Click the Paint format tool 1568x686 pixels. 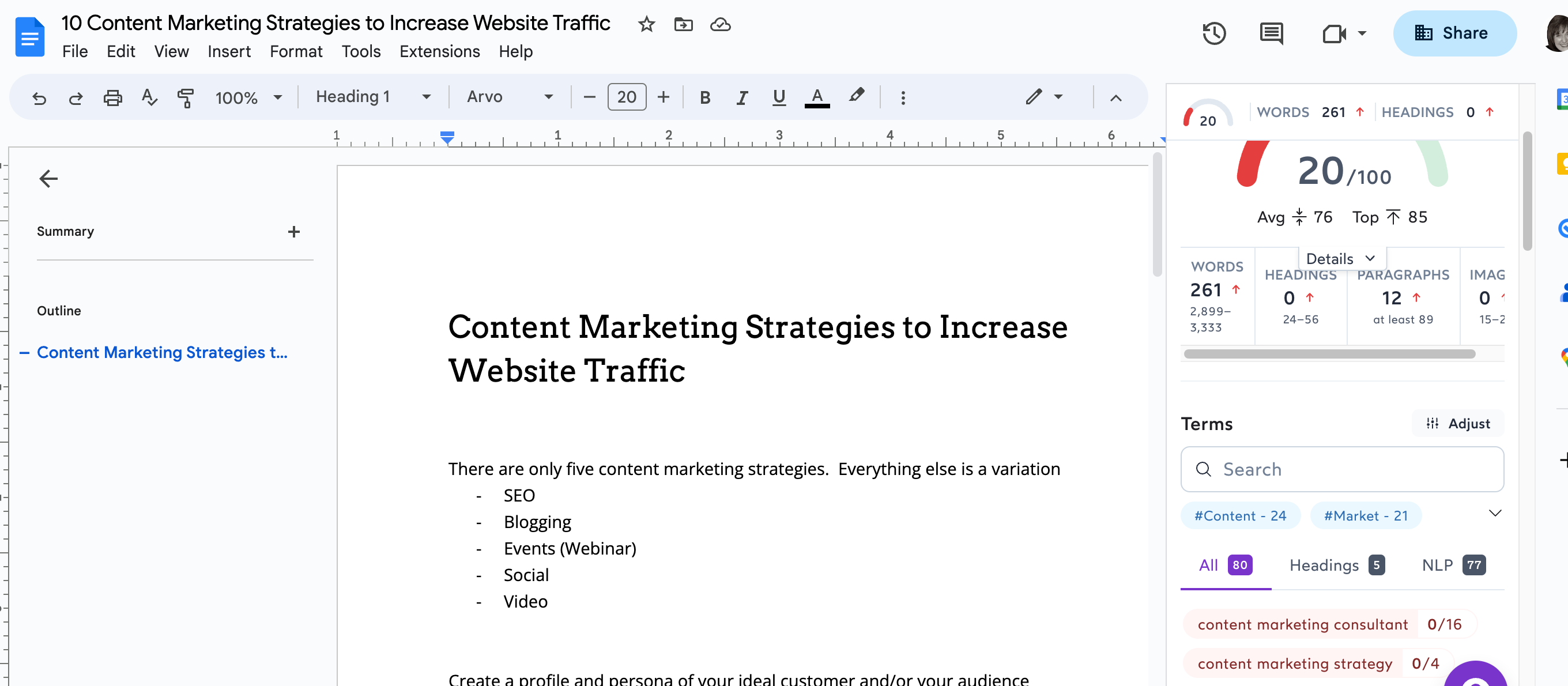point(186,97)
